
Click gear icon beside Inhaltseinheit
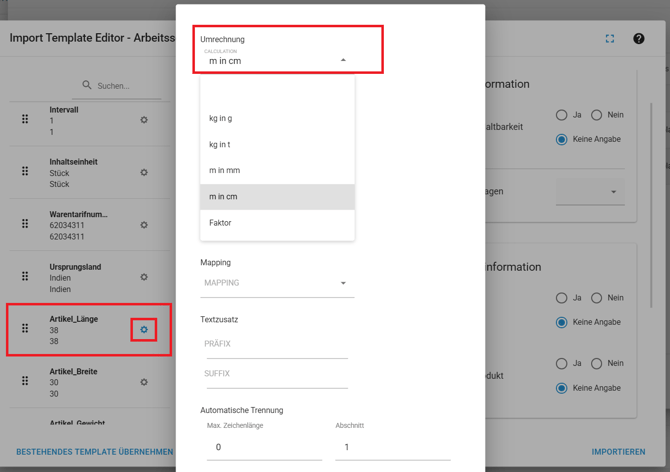point(144,172)
